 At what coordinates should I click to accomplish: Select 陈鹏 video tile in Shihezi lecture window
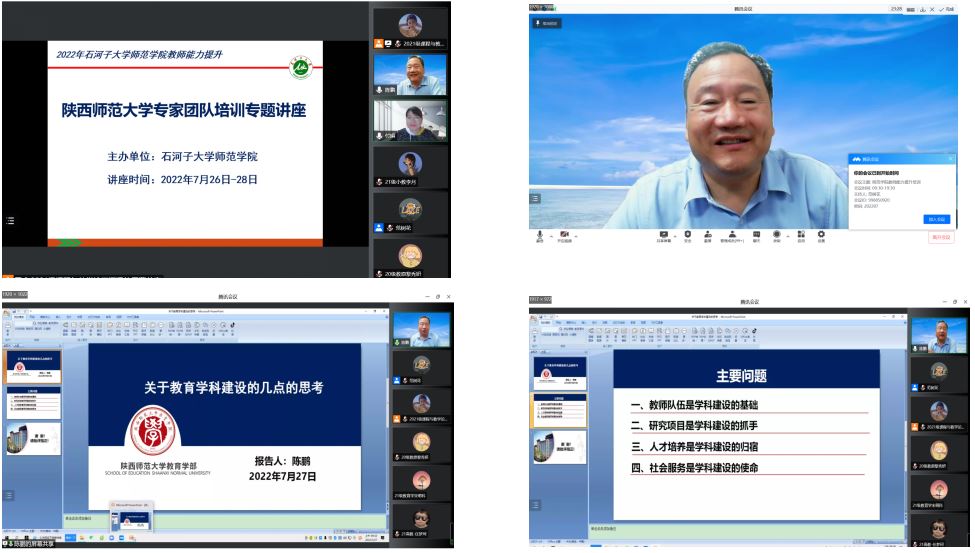(410, 75)
